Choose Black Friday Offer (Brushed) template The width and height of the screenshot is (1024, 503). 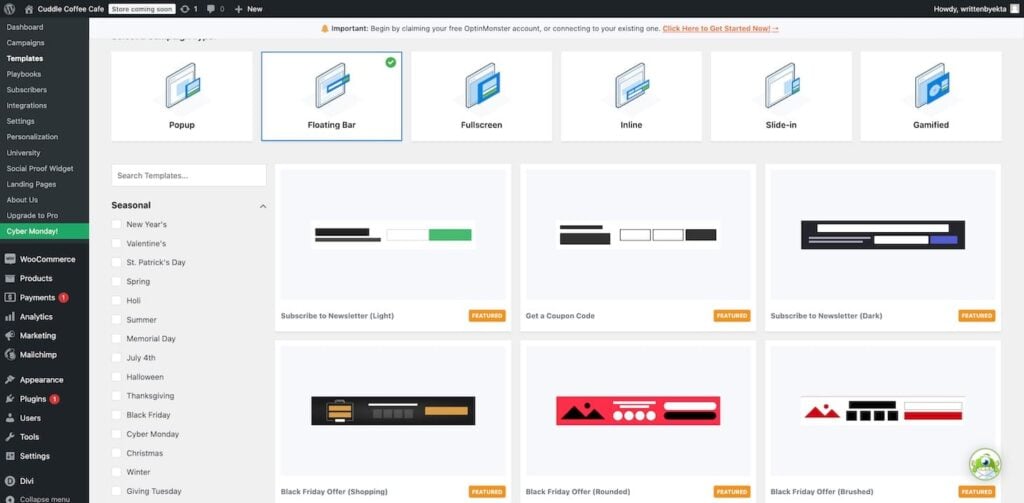point(883,421)
